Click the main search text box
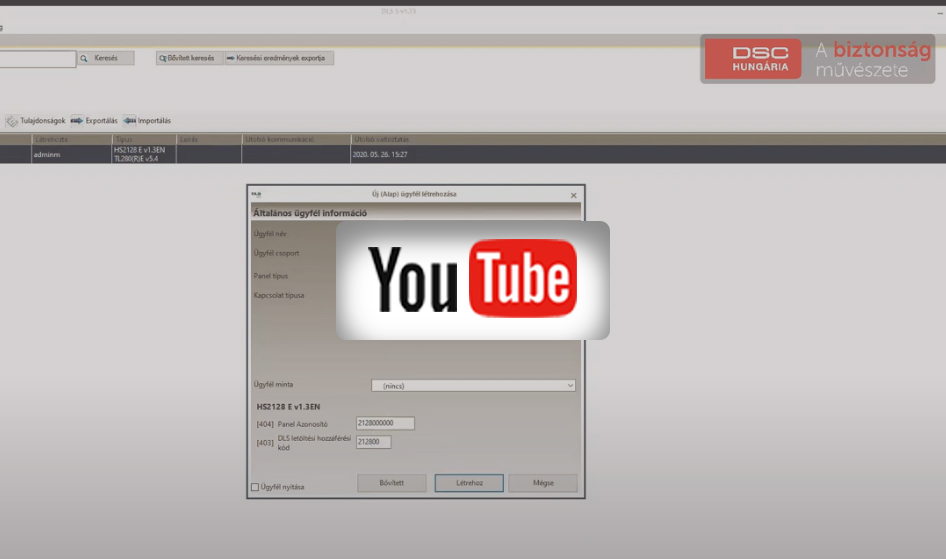Image resolution: width=946 pixels, height=559 pixels. click(x=38, y=59)
